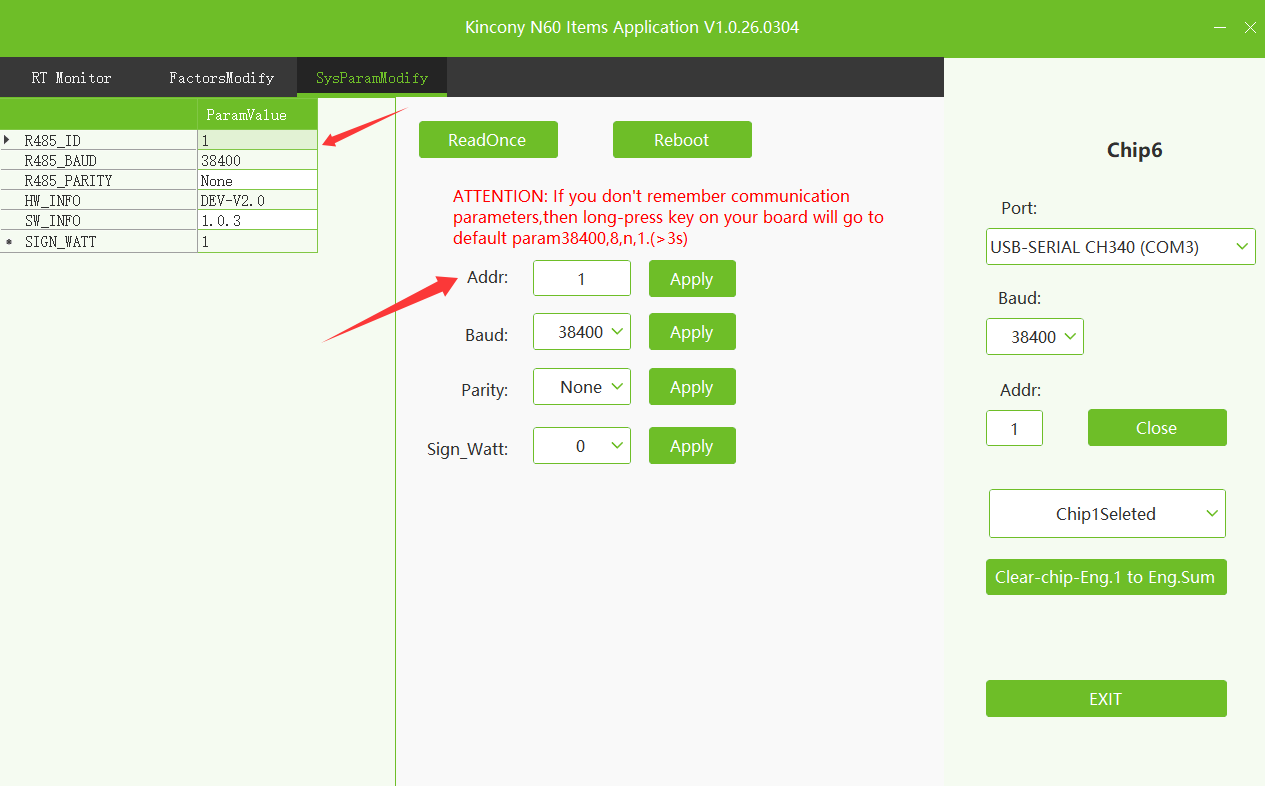Image resolution: width=1265 pixels, height=786 pixels.
Task: Open the Chip1Seleted dropdown
Action: click(1106, 514)
